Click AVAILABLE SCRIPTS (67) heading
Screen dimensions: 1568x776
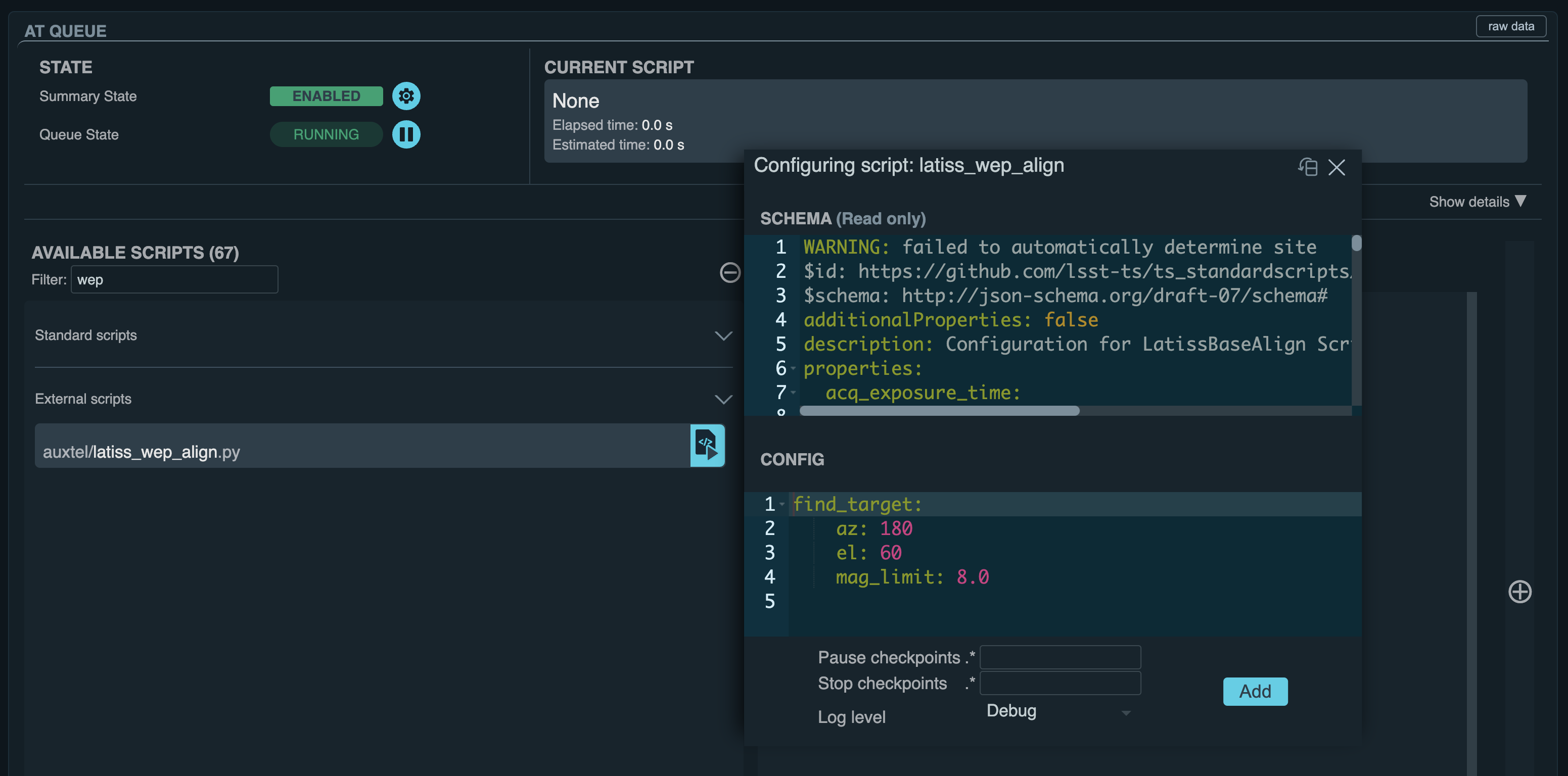click(x=135, y=253)
